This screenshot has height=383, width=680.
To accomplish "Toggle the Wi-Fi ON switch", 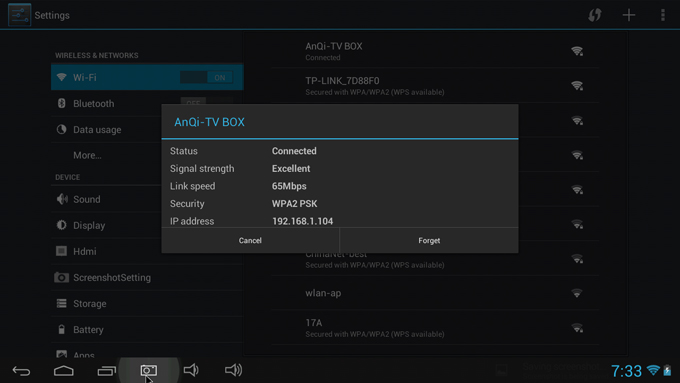I will pos(206,78).
